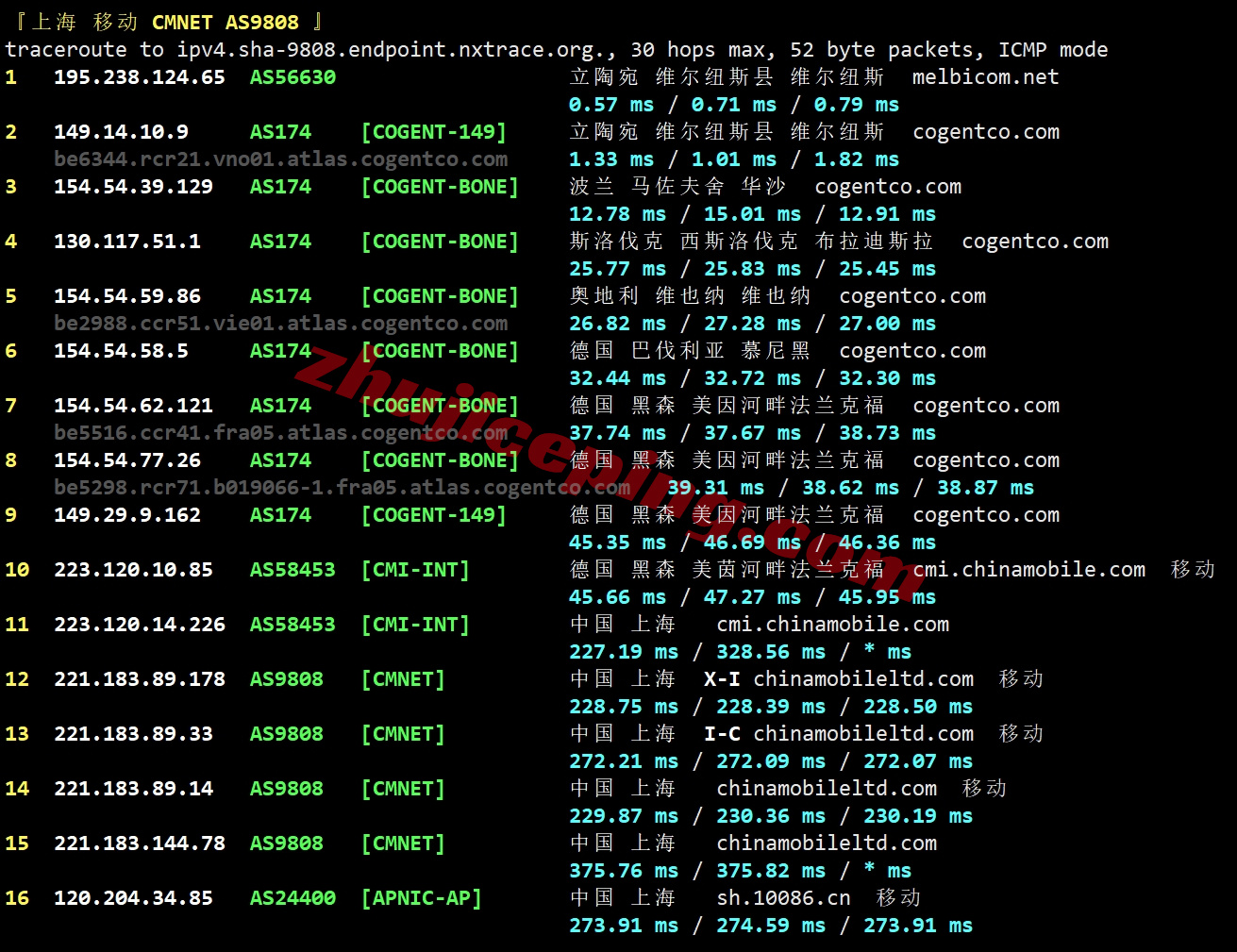Select latency 273.91 ms first value

click(x=624, y=926)
